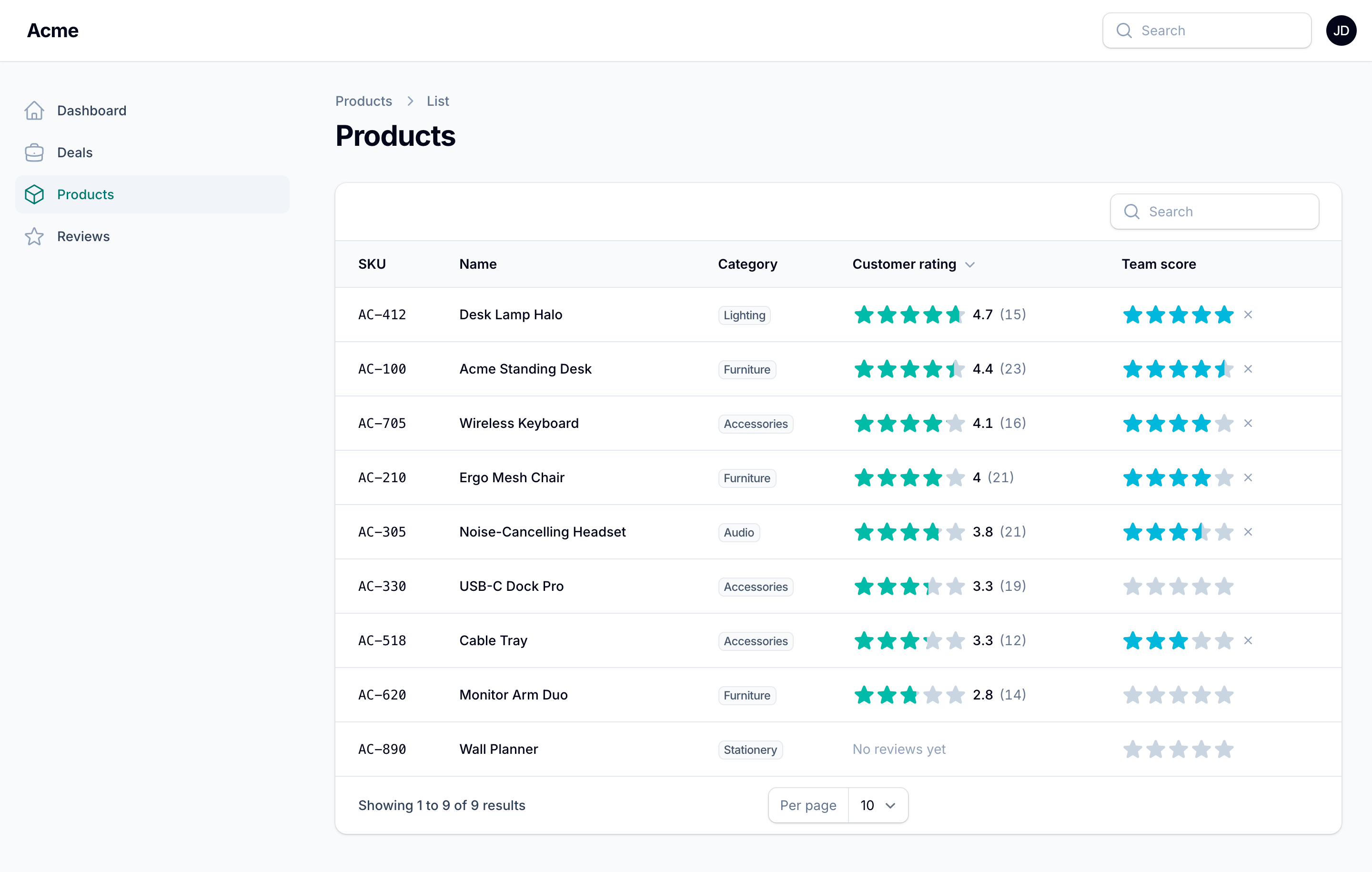Open Dashboard from the sidebar
Viewport: 1372px width, 872px height.
pyautogui.click(x=152, y=111)
